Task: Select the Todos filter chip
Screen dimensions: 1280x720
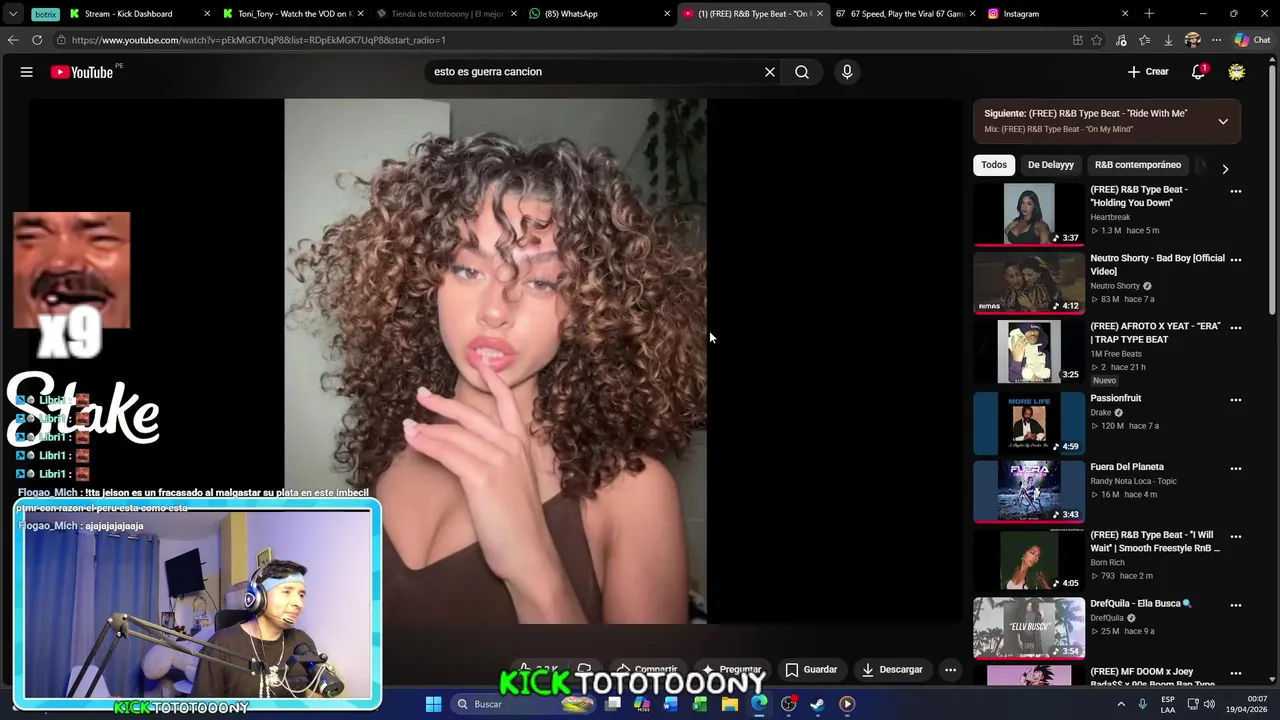Action: click(994, 165)
